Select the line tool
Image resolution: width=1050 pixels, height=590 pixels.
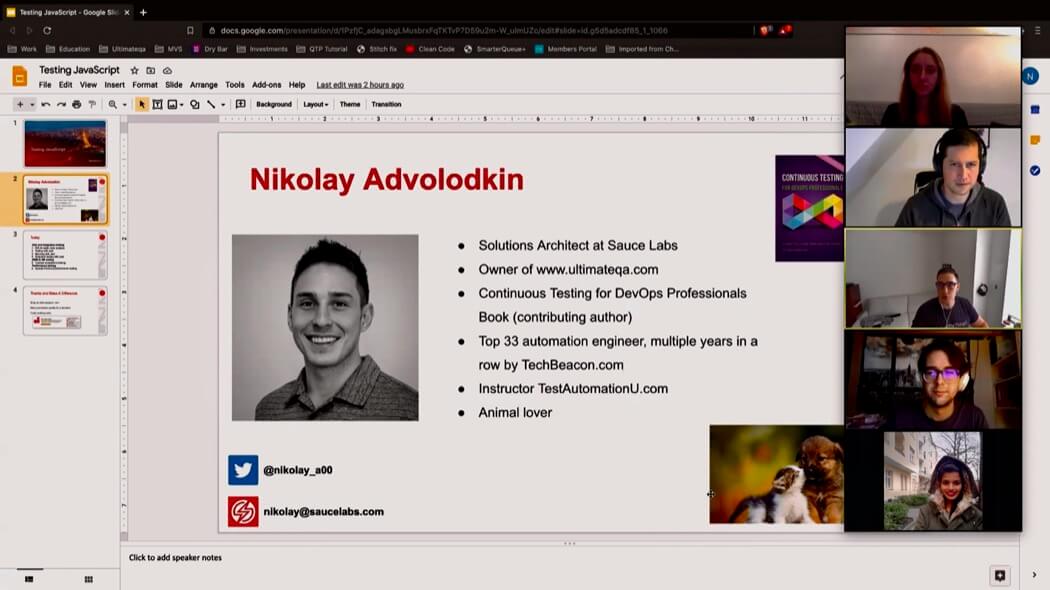[212, 104]
